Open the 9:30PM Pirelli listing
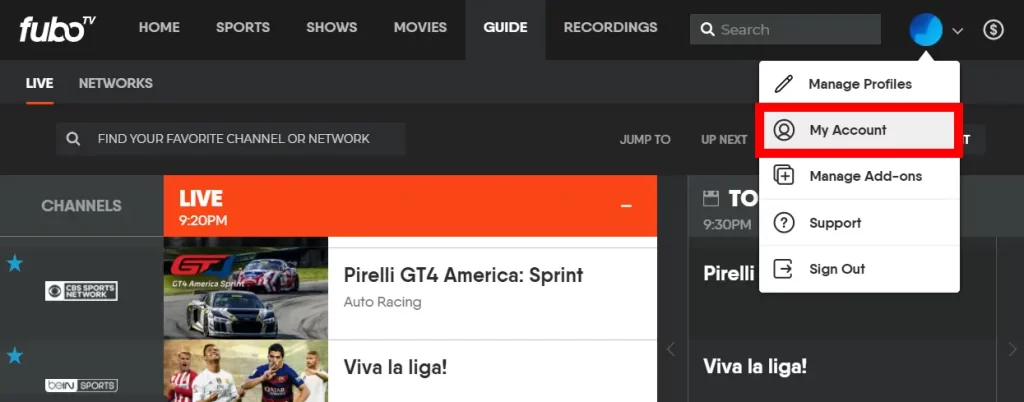 728,273
